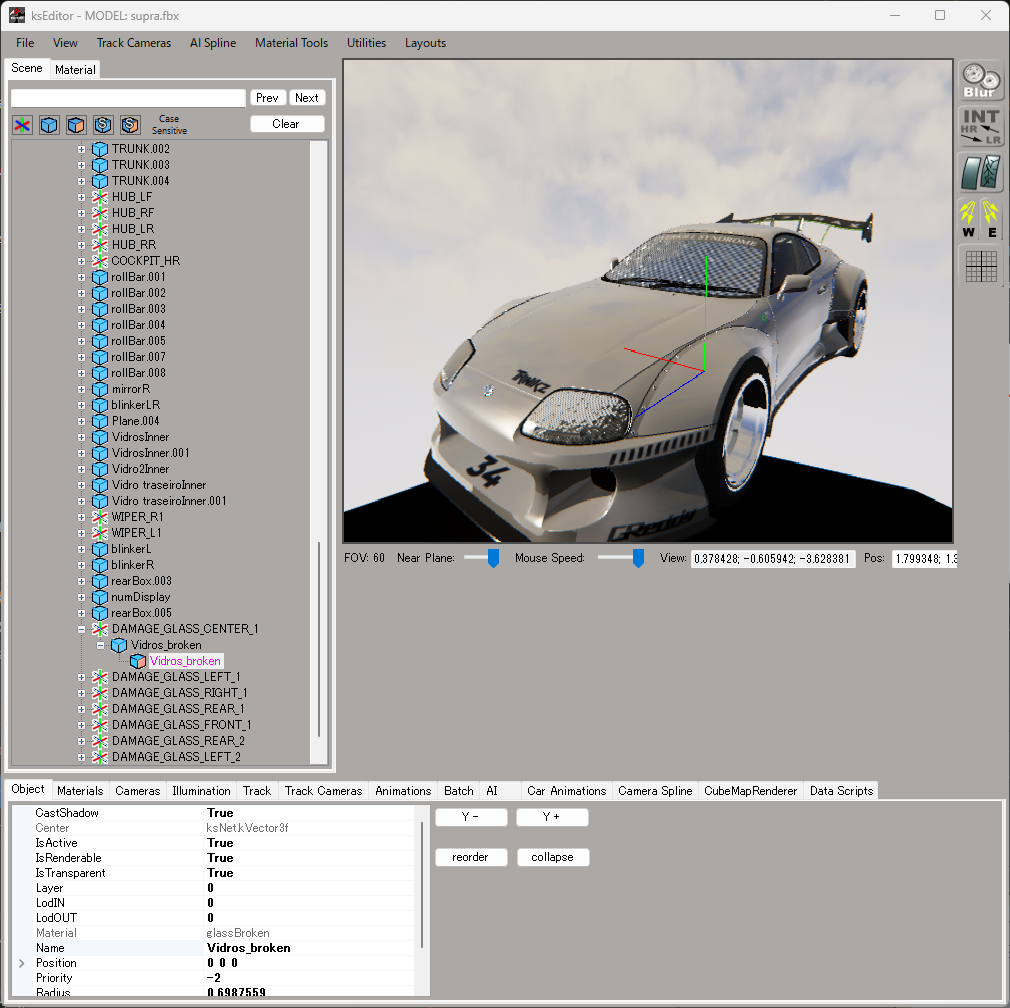Click the cube icon next to Plane.004
The height and width of the screenshot is (1008, 1010).
[100, 421]
